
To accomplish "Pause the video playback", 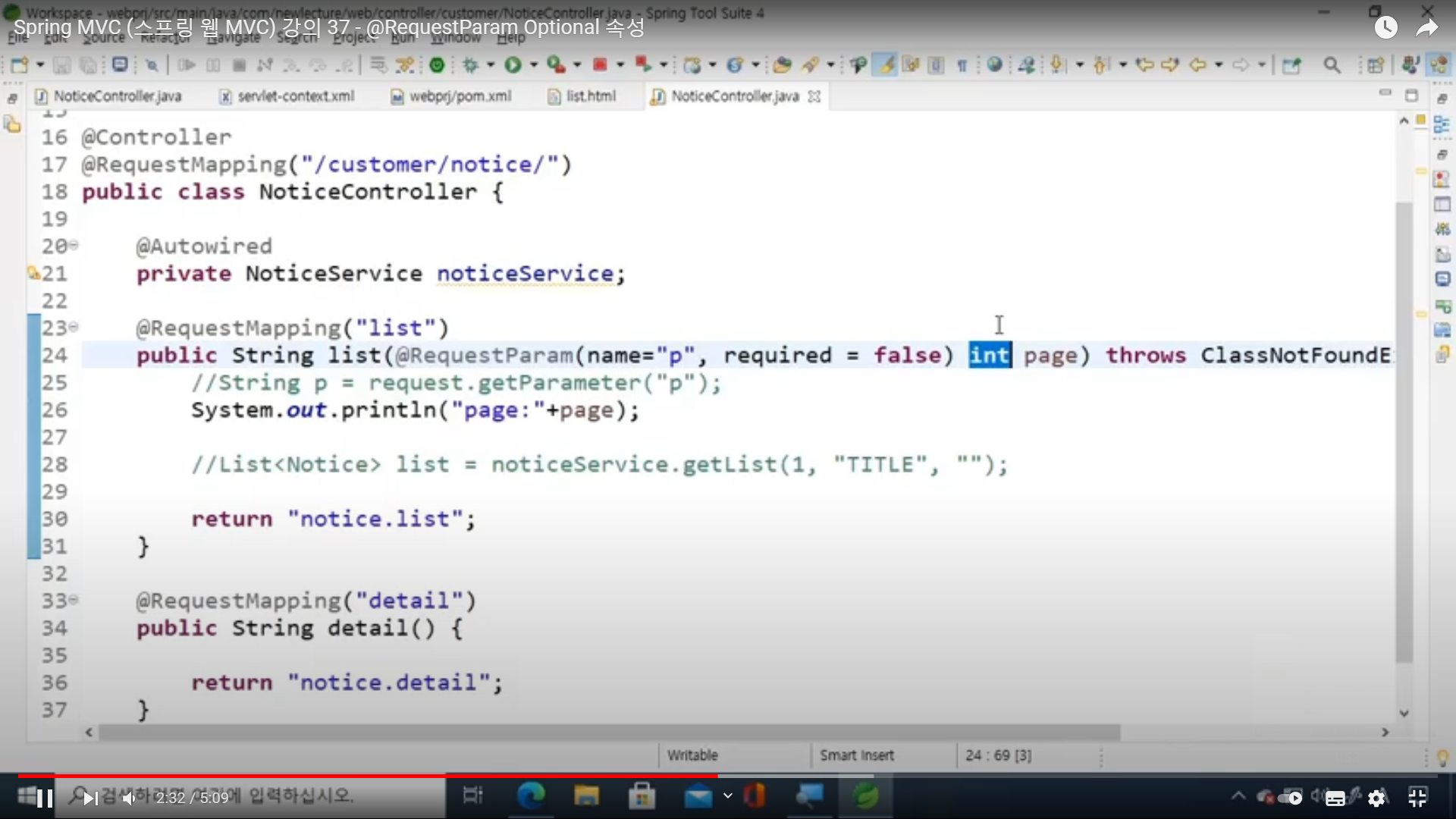I will pyautogui.click(x=45, y=798).
